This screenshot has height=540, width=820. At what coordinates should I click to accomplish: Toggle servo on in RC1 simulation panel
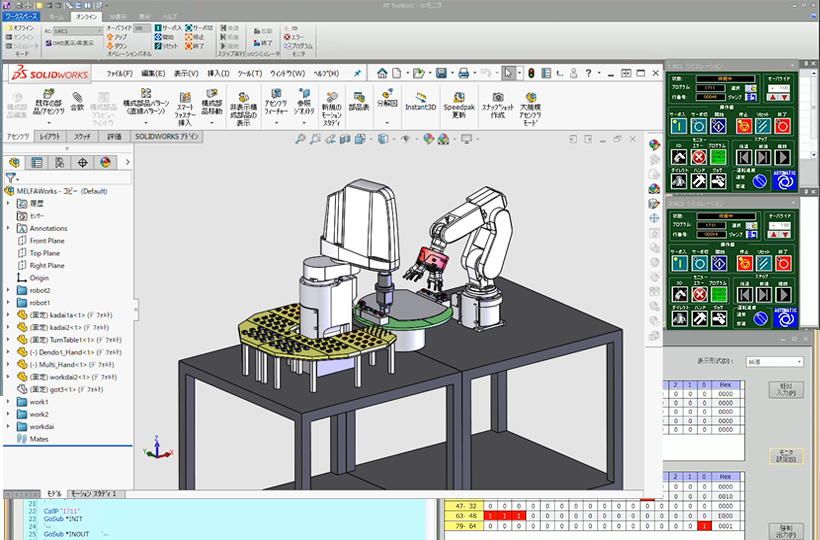pos(677,124)
